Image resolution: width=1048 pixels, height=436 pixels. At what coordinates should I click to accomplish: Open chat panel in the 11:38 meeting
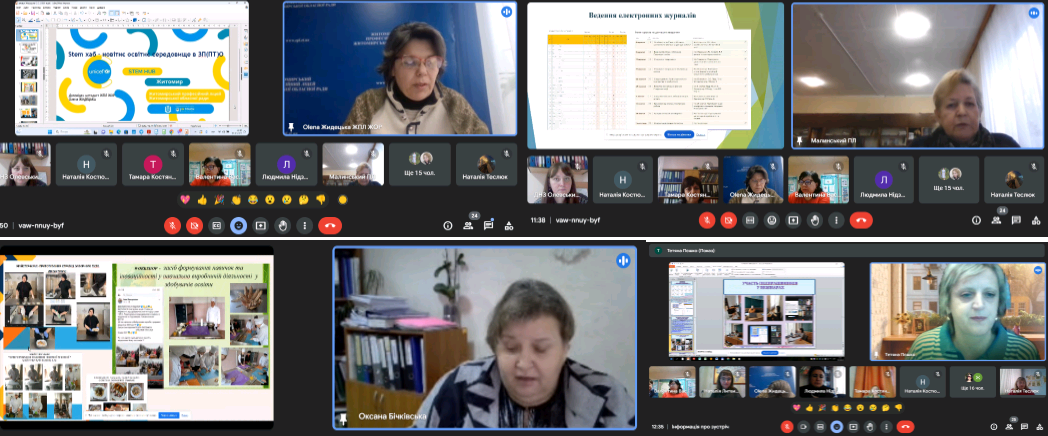1018,220
